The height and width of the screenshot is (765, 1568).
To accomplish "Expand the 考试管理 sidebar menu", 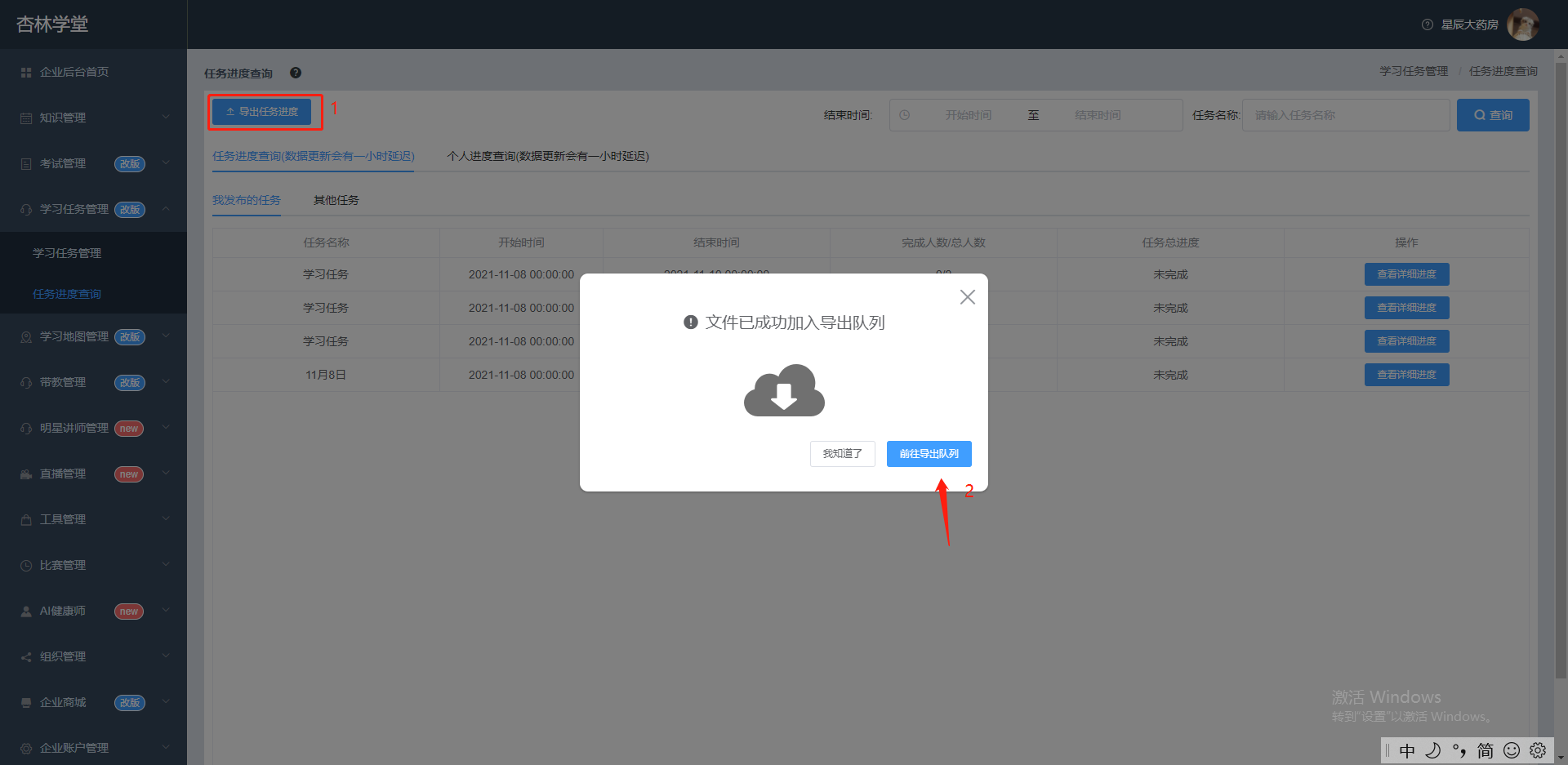I will coord(93,163).
